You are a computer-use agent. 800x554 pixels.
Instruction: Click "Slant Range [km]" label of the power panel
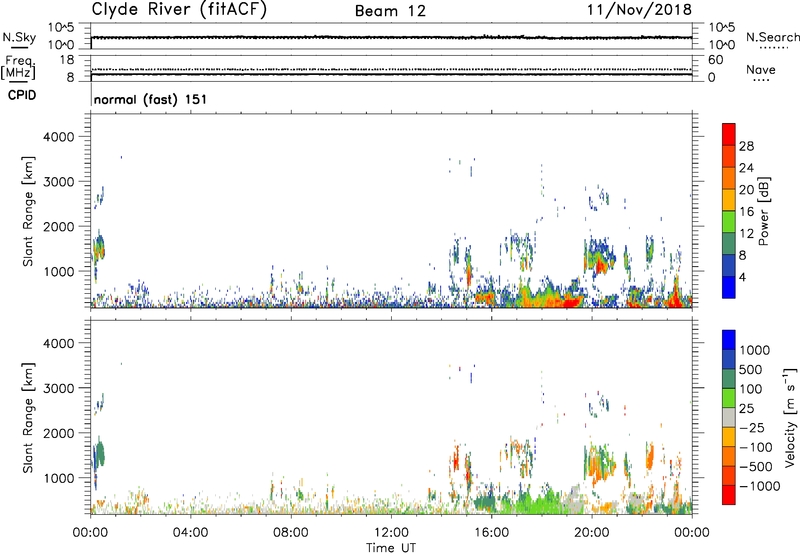tap(28, 211)
